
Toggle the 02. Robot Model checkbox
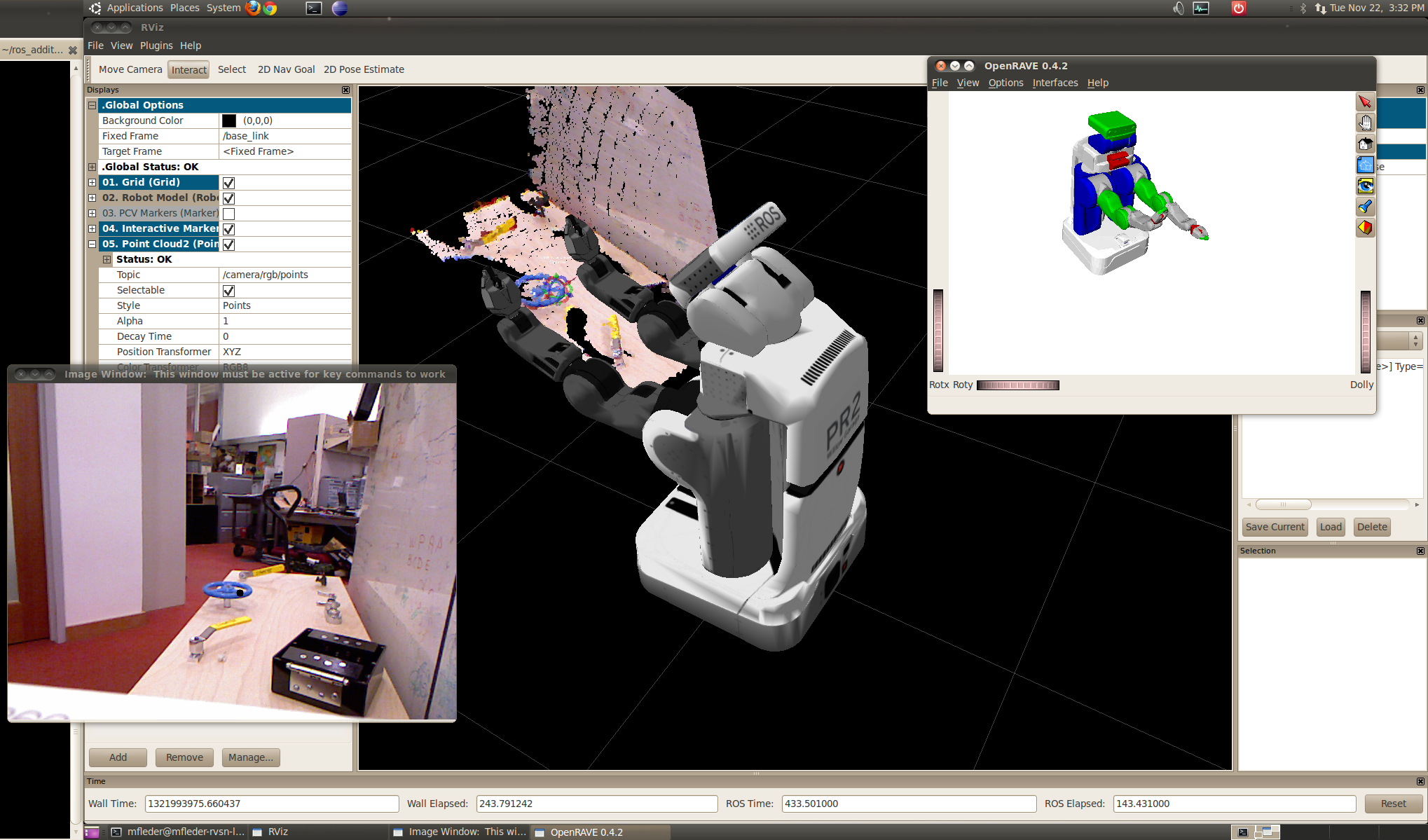[x=228, y=198]
